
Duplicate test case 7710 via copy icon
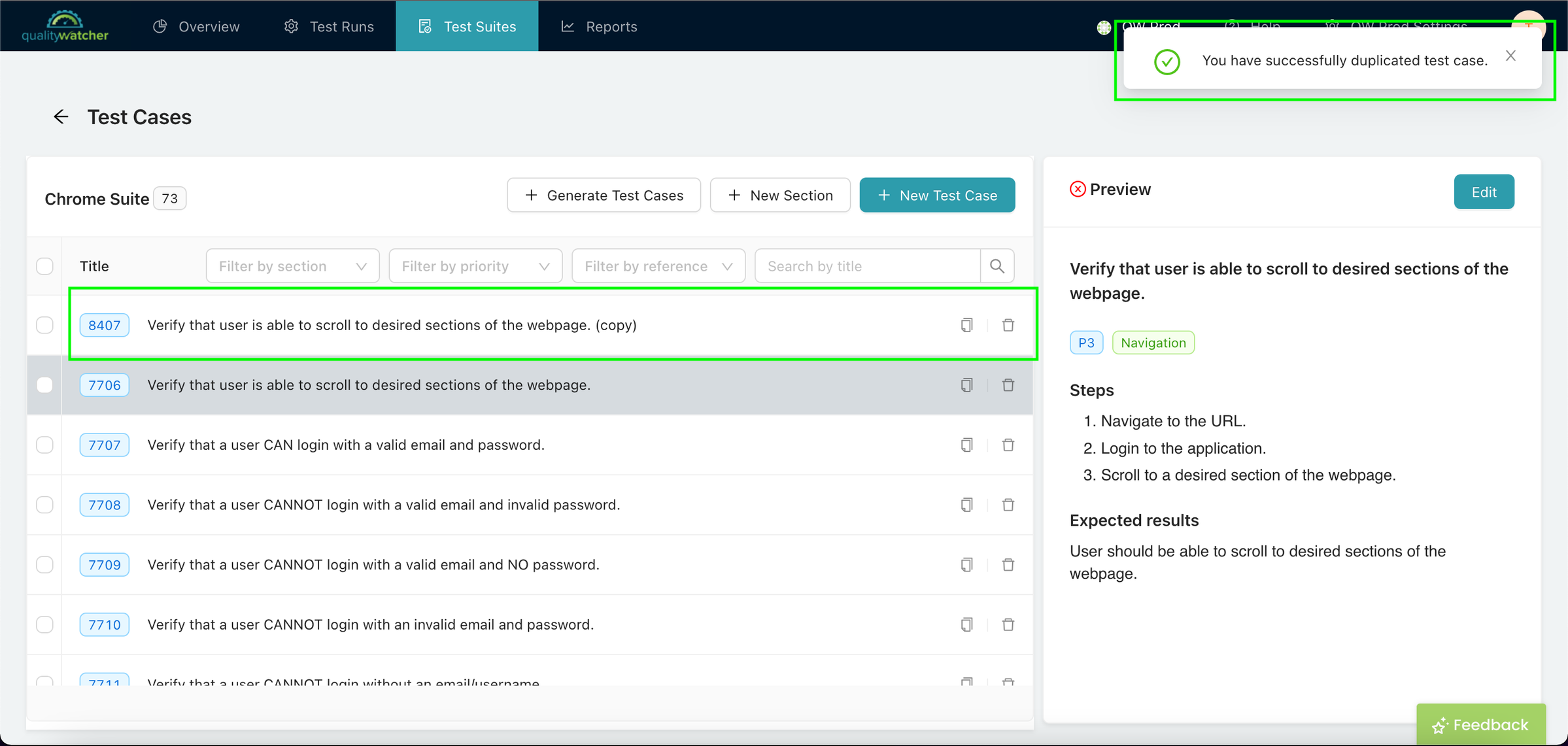click(966, 625)
